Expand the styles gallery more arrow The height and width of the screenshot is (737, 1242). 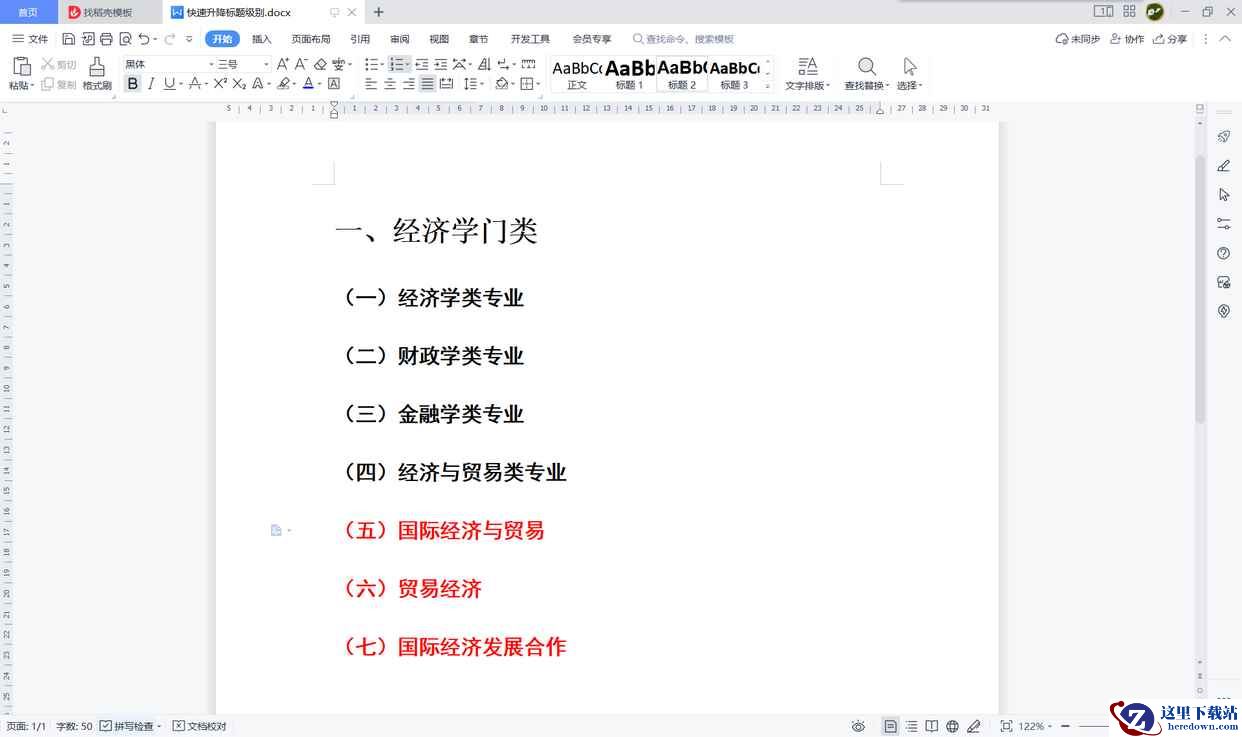click(x=768, y=86)
